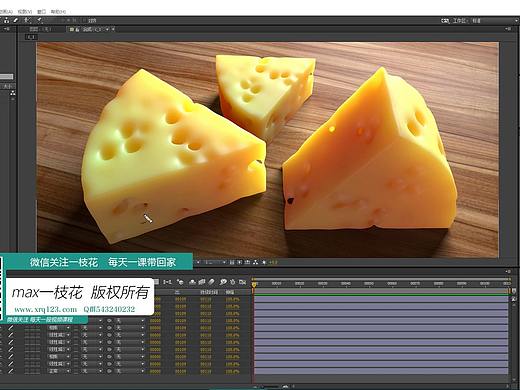Screen dimensions: 520x390
Task: Click the pen icon of bottom layer
Action: click(x=11, y=371)
